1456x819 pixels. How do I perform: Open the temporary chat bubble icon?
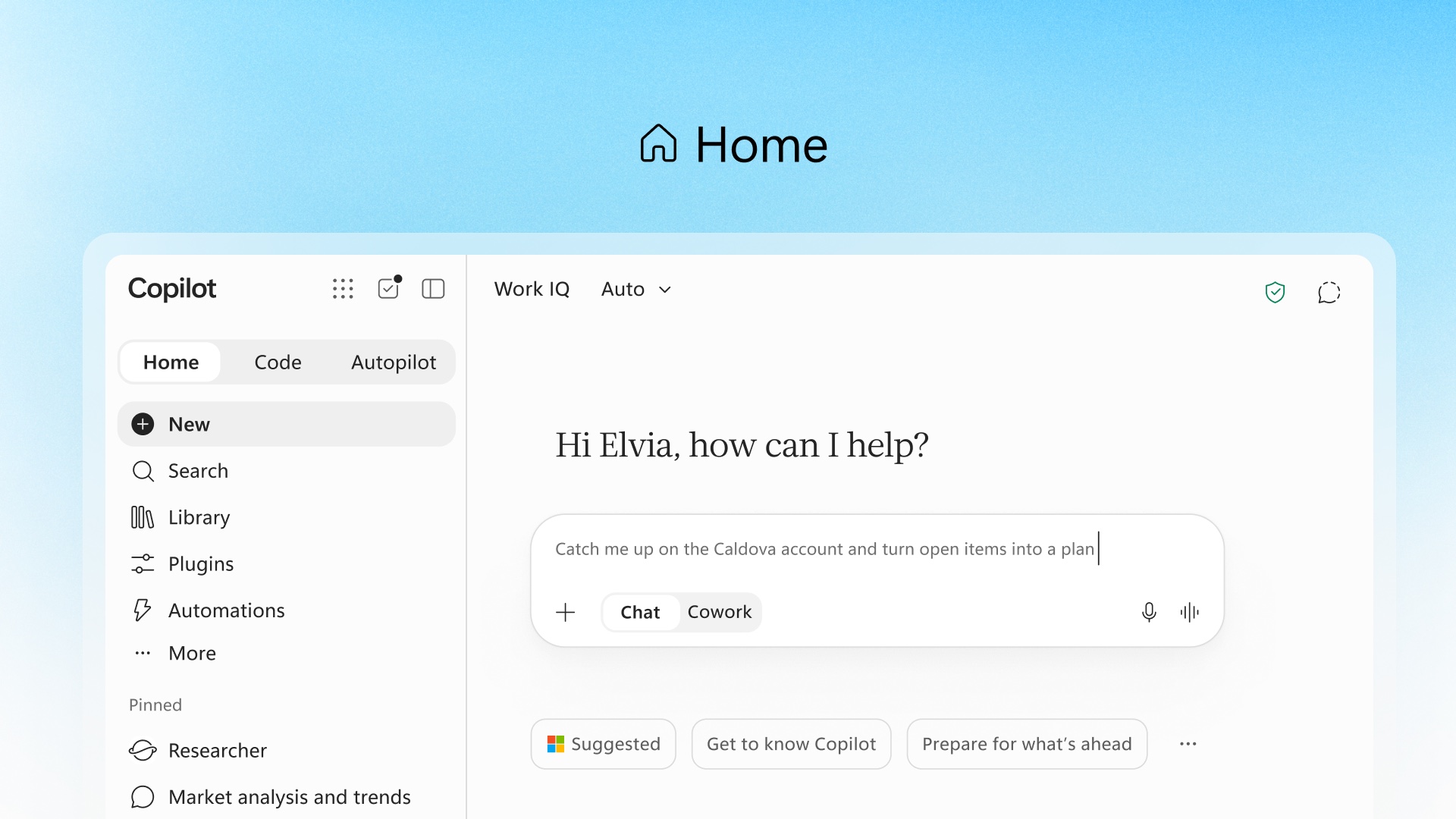coord(1329,292)
